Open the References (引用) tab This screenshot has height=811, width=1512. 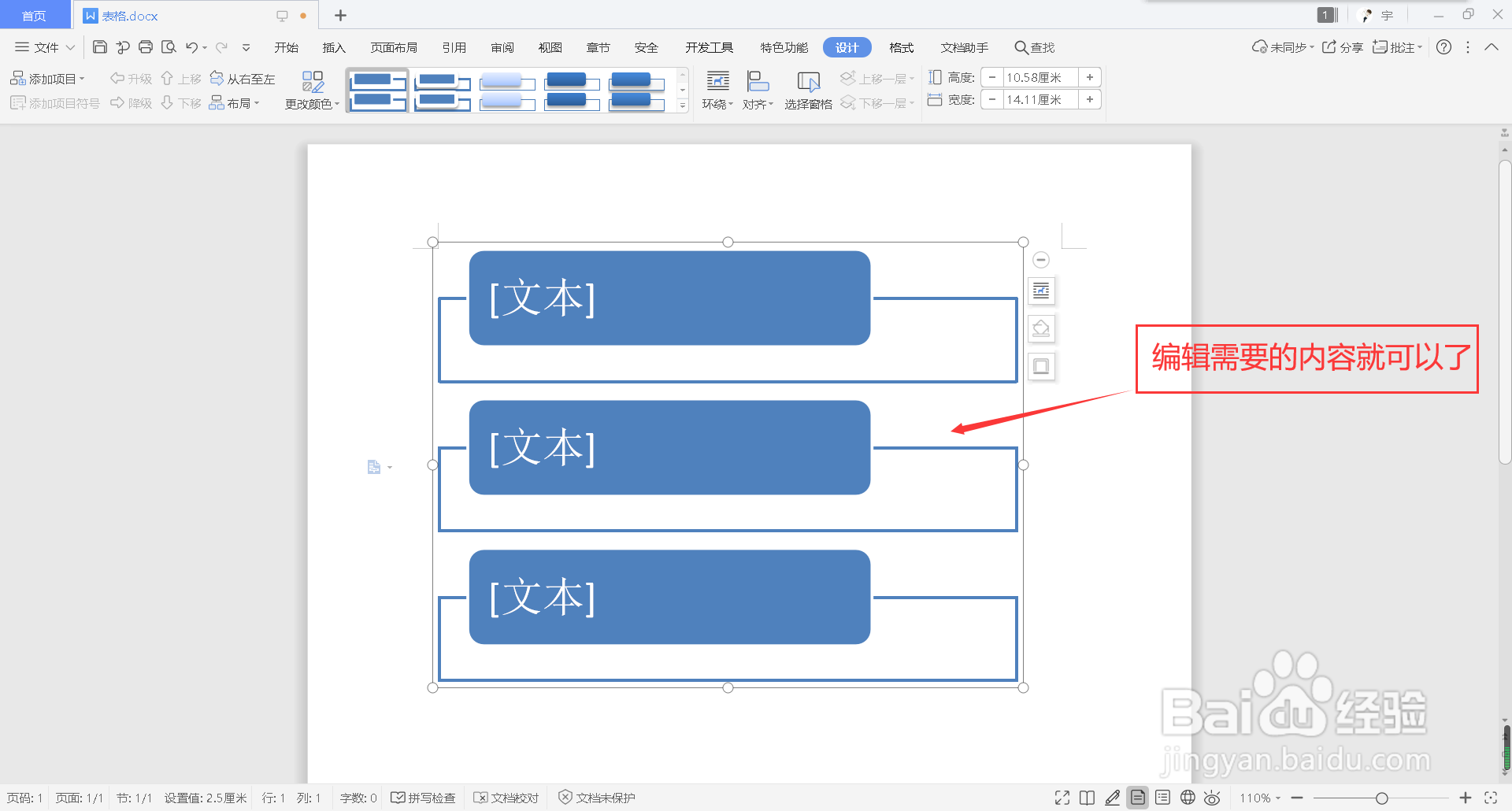pyautogui.click(x=454, y=47)
